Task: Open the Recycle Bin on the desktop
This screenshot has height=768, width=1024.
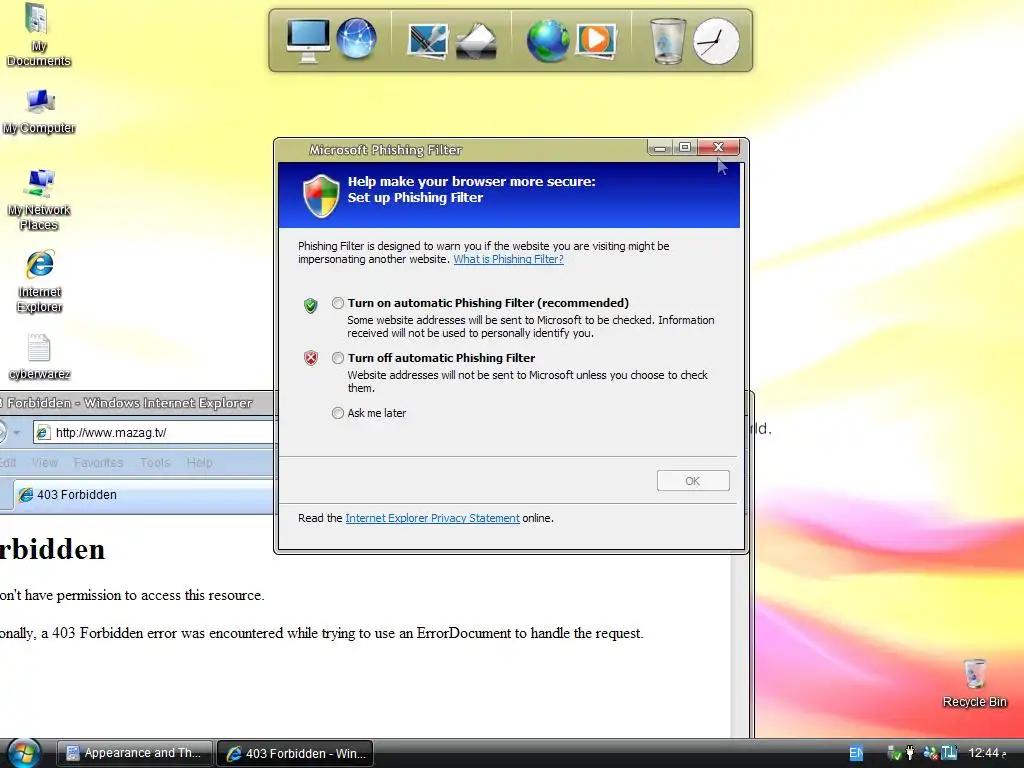Action: click(x=974, y=683)
